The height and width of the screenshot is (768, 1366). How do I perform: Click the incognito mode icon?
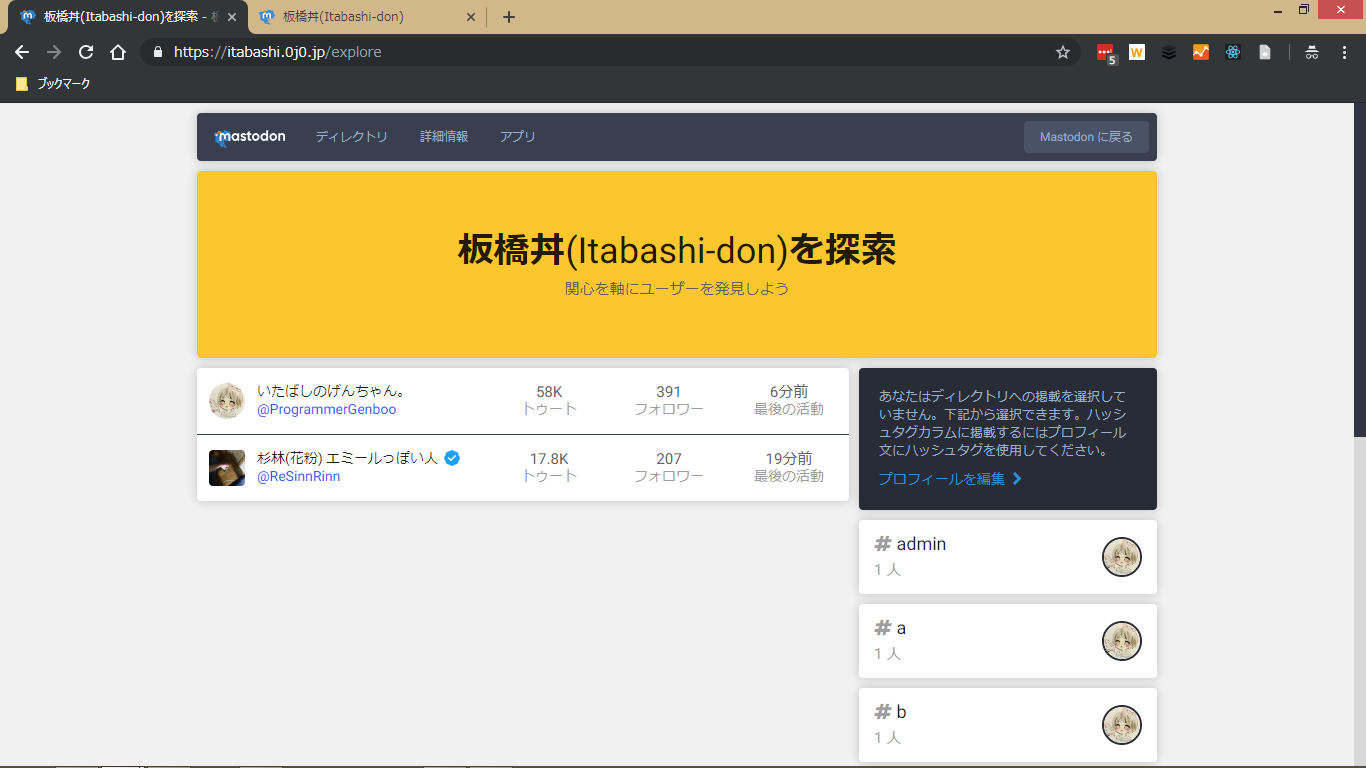pyautogui.click(x=1312, y=53)
